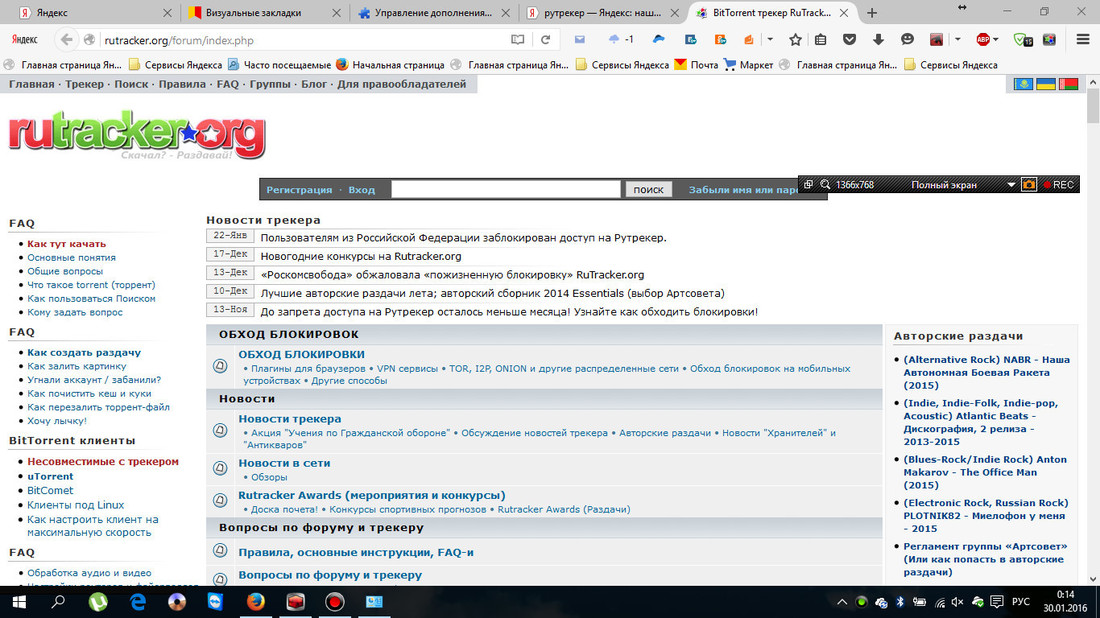The image size is (1100, 618).
Task: Switch the РУС keyboard language indicator
Action: [1021, 602]
